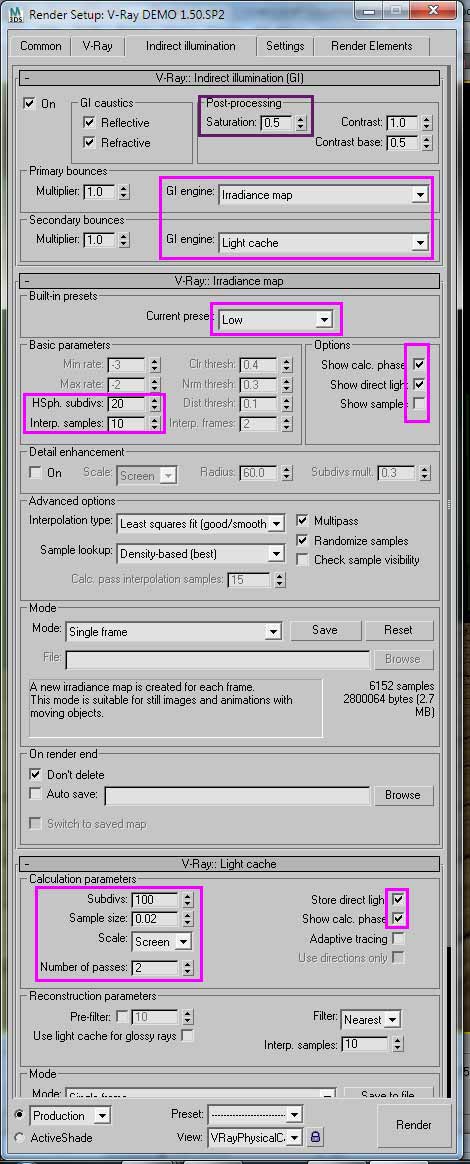Enable Adaptive tracing checkbox

pyautogui.click(x=399, y=938)
